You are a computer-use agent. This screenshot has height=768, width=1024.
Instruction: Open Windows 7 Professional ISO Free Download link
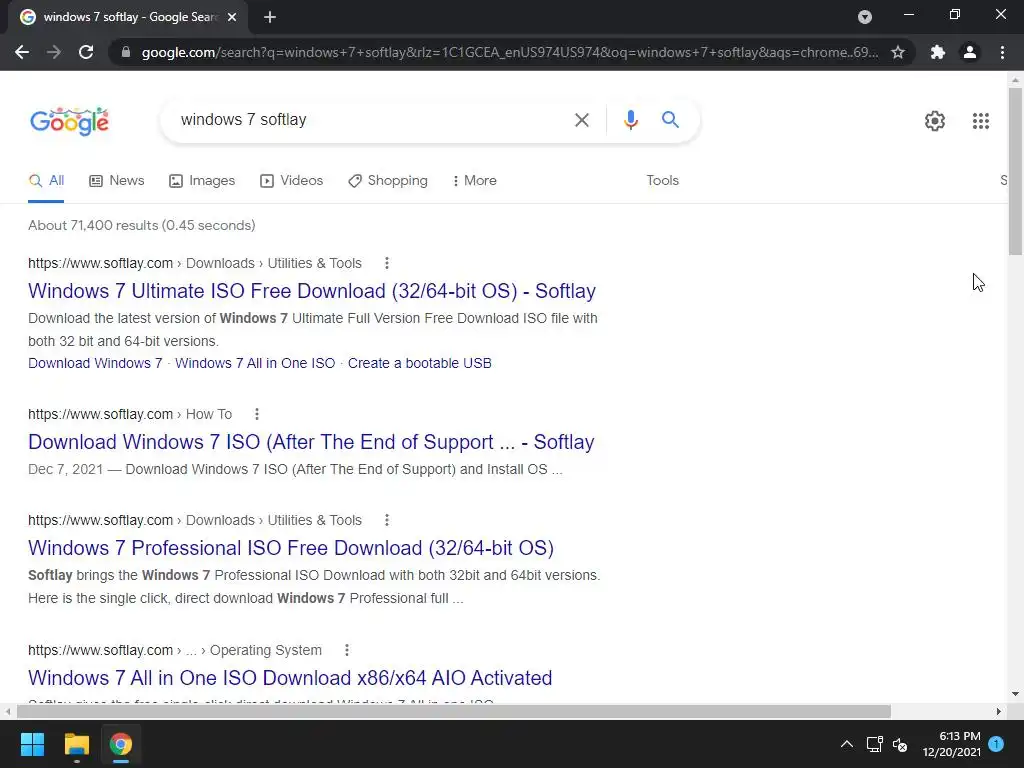[x=291, y=548]
